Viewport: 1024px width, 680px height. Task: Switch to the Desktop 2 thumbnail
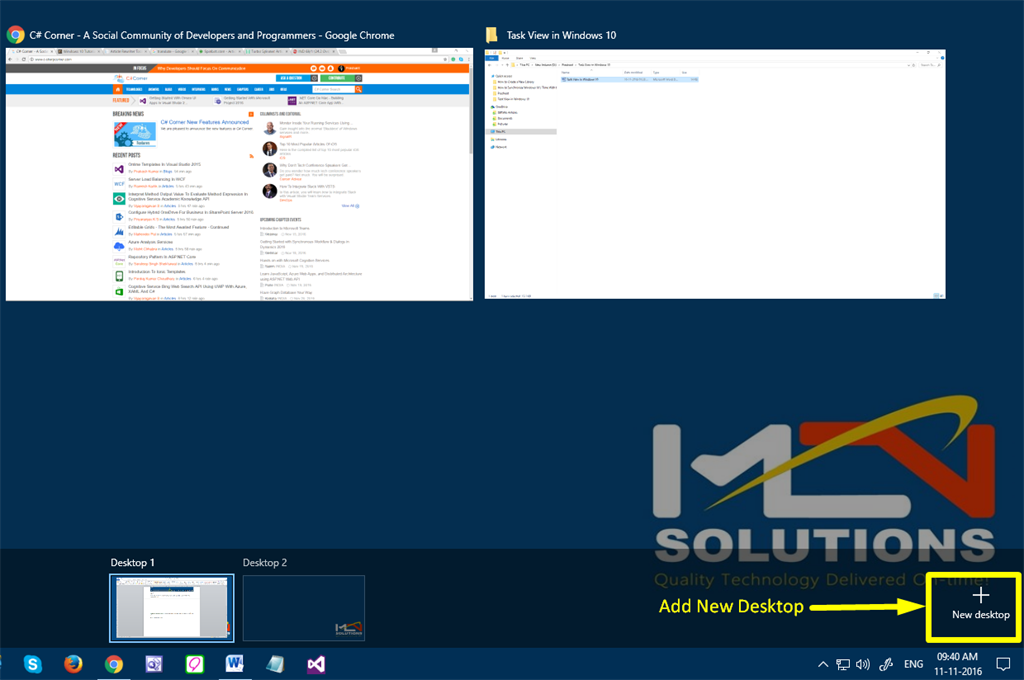304,608
